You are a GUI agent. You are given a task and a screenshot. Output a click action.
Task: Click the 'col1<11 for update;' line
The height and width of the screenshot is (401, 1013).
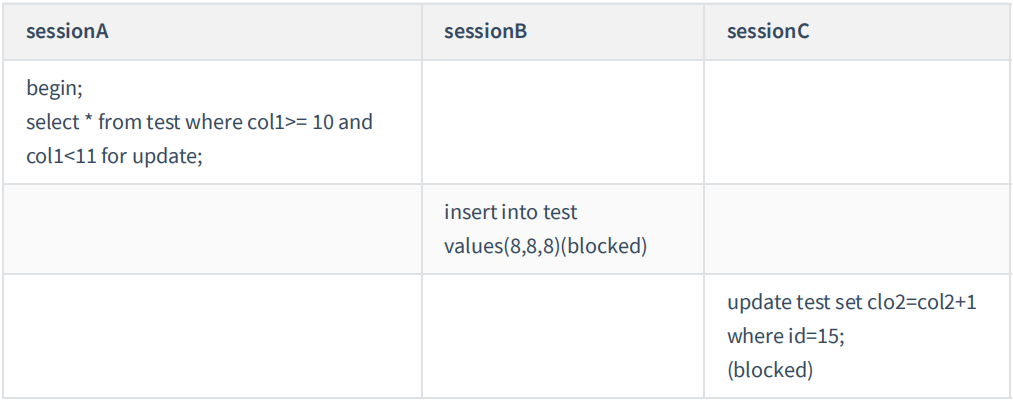click(x=115, y=156)
